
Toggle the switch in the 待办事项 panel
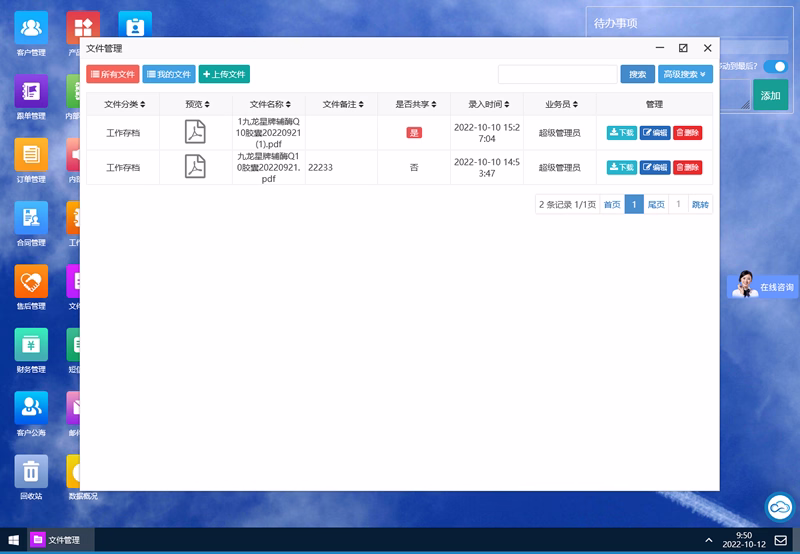tap(775, 67)
